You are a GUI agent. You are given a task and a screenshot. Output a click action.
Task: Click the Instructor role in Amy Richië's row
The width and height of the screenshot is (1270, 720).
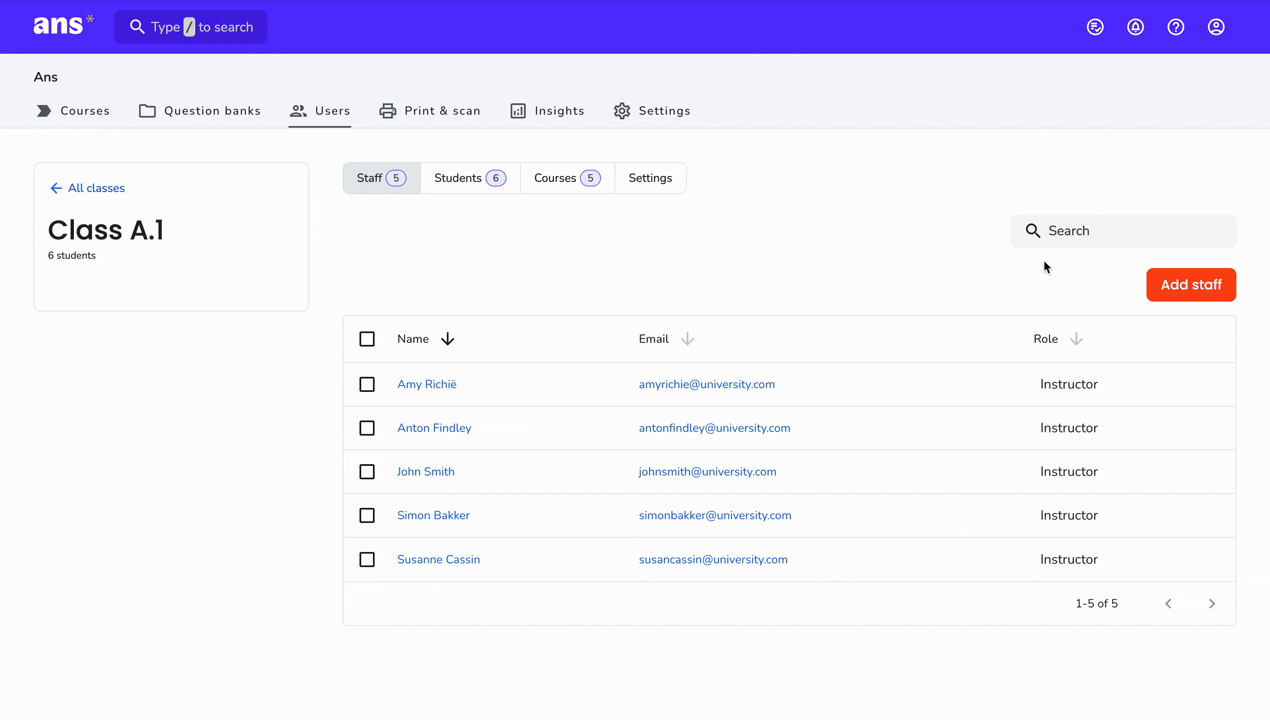(x=1069, y=384)
